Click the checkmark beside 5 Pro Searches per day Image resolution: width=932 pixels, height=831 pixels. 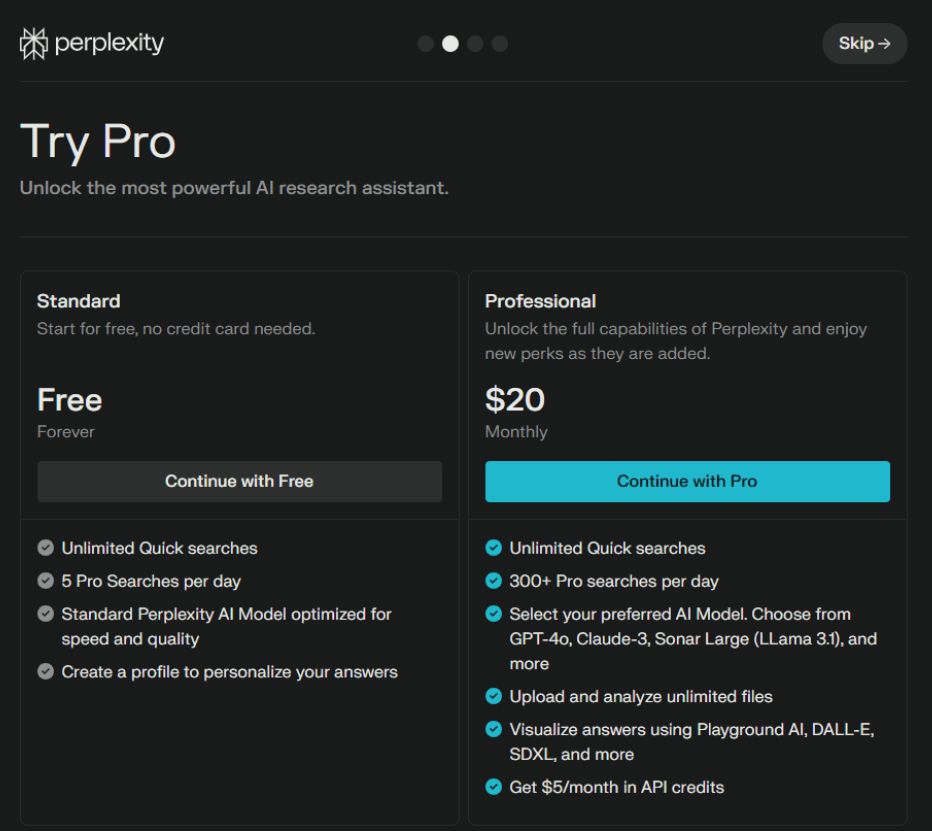coord(45,581)
